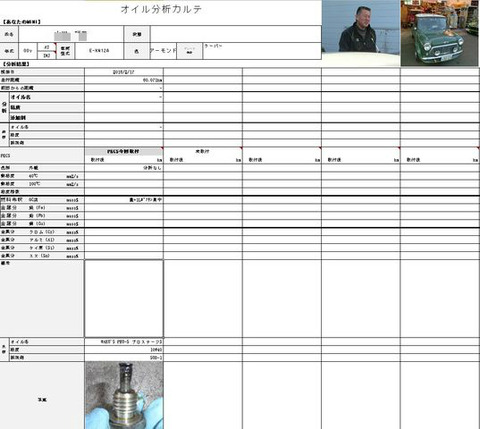Open the green Mini car photo
Viewport: 480px width, 429px height.
pyautogui.click(x=440, y=33)
